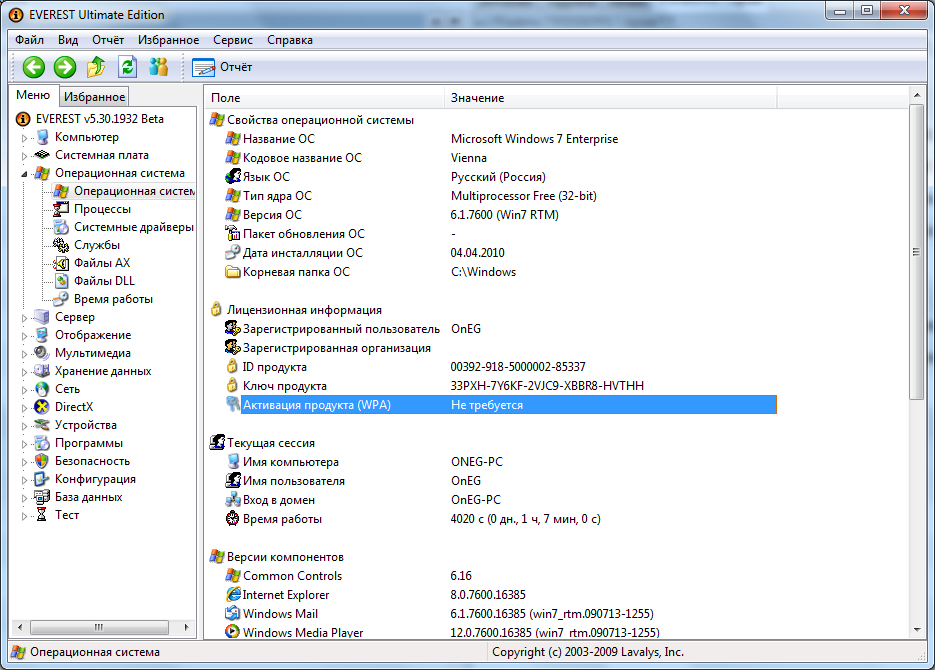Click the Безопасность shield icon
Screen dimensions: 935x670
(42, 461)
